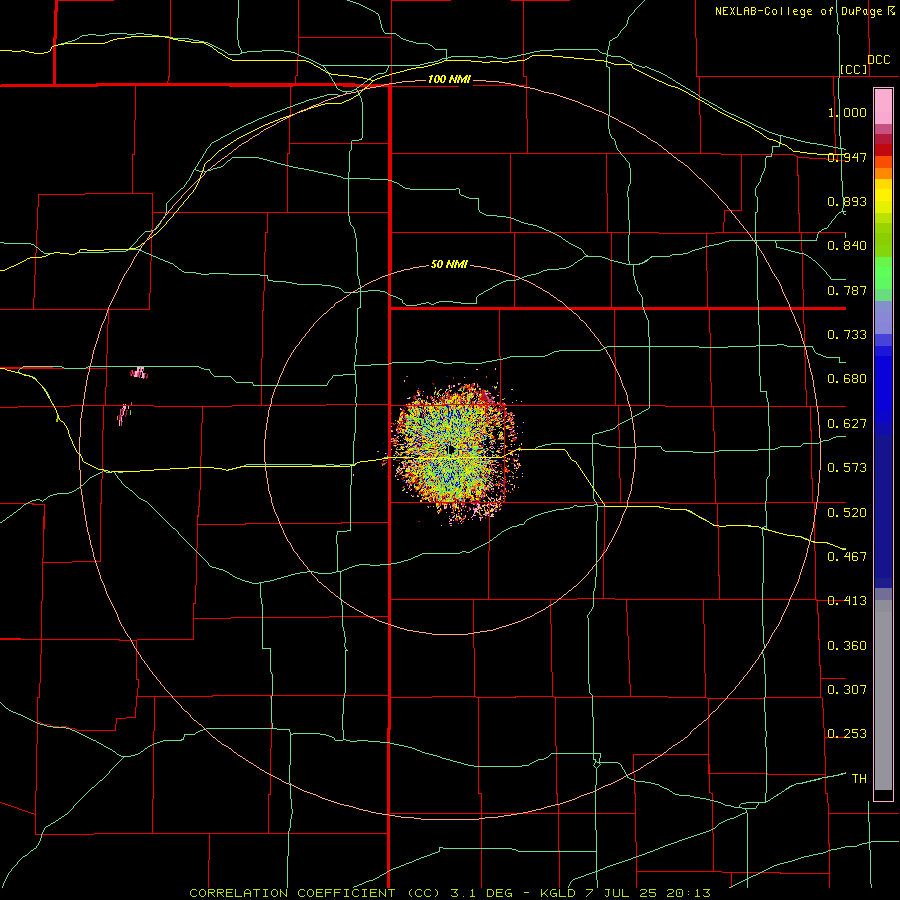This screenshot has height=900, width=900.
Task: Click the 1.000 colorbar value
Action: [847, 112]
